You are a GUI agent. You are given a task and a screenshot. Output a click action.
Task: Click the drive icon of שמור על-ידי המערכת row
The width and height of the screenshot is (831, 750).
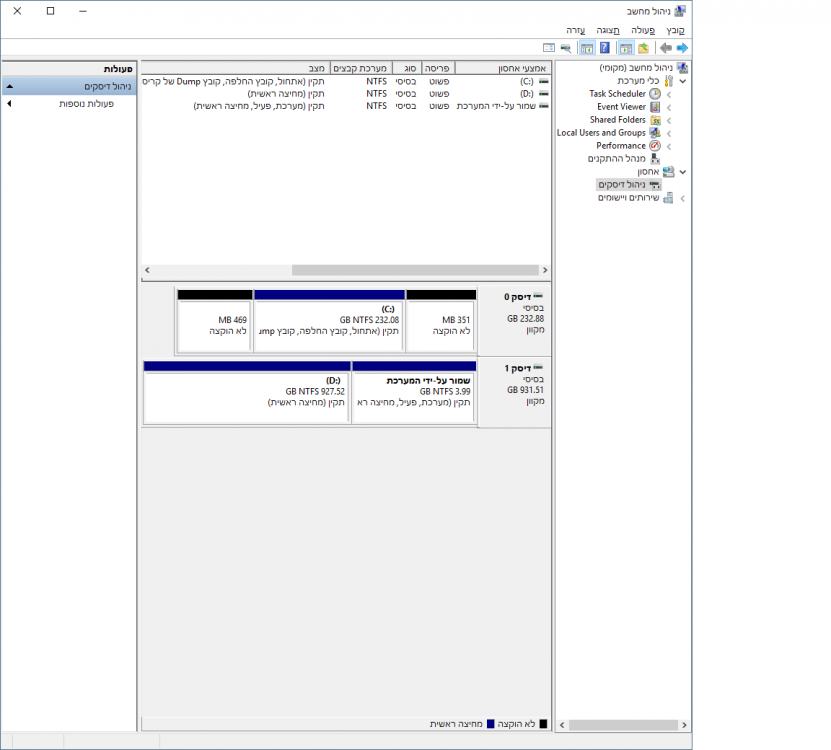(x=544, y=106)
